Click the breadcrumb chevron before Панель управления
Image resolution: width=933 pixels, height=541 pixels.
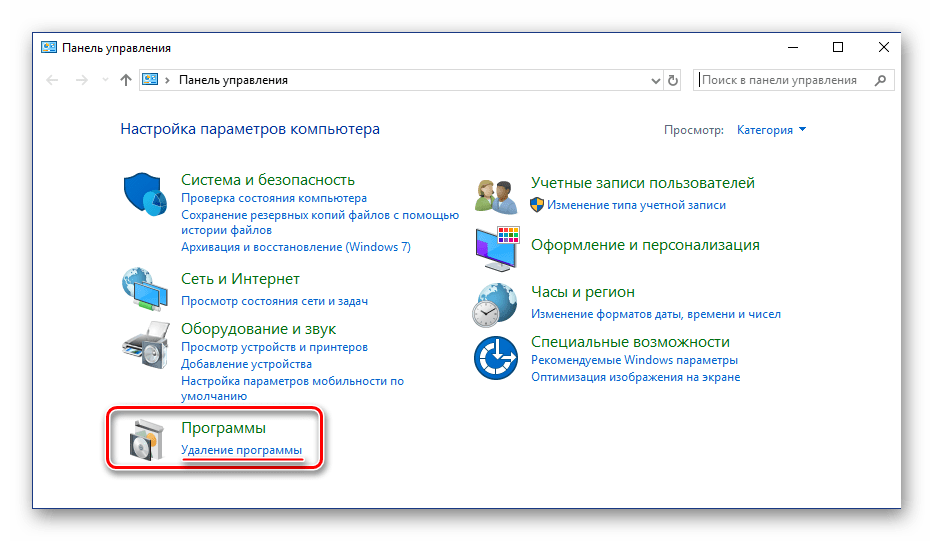coord(168,80)
